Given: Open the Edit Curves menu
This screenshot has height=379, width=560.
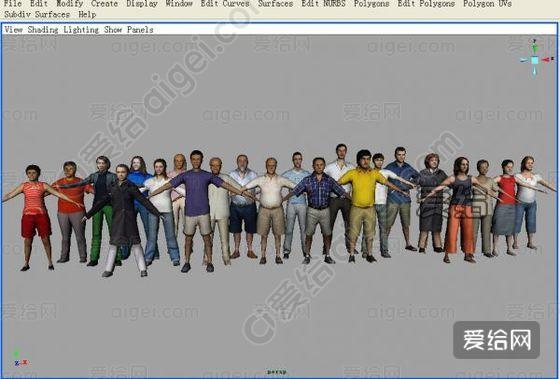Looking at the screenshot, I should [225, 4].
